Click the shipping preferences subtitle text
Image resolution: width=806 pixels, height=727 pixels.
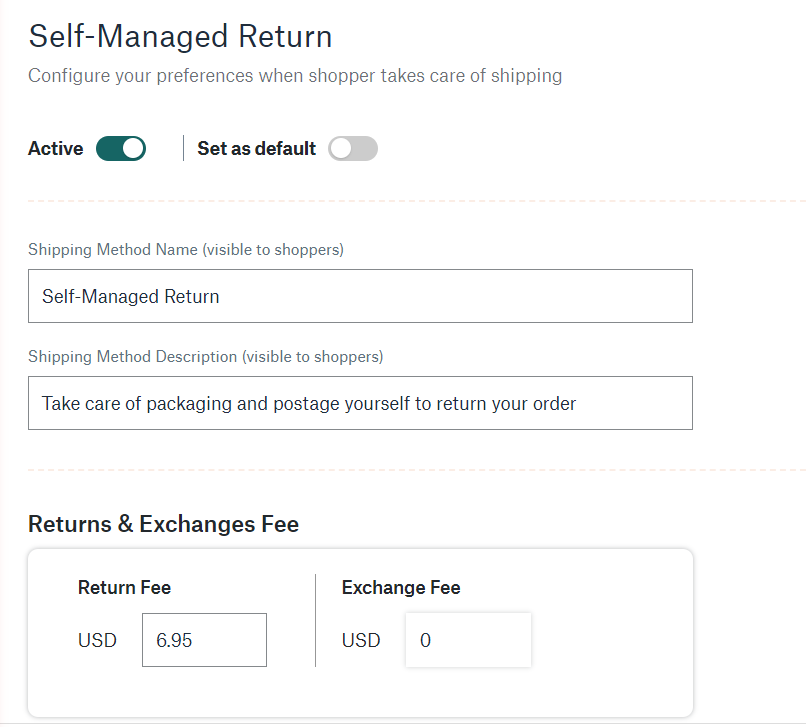[x=295, y=75]
